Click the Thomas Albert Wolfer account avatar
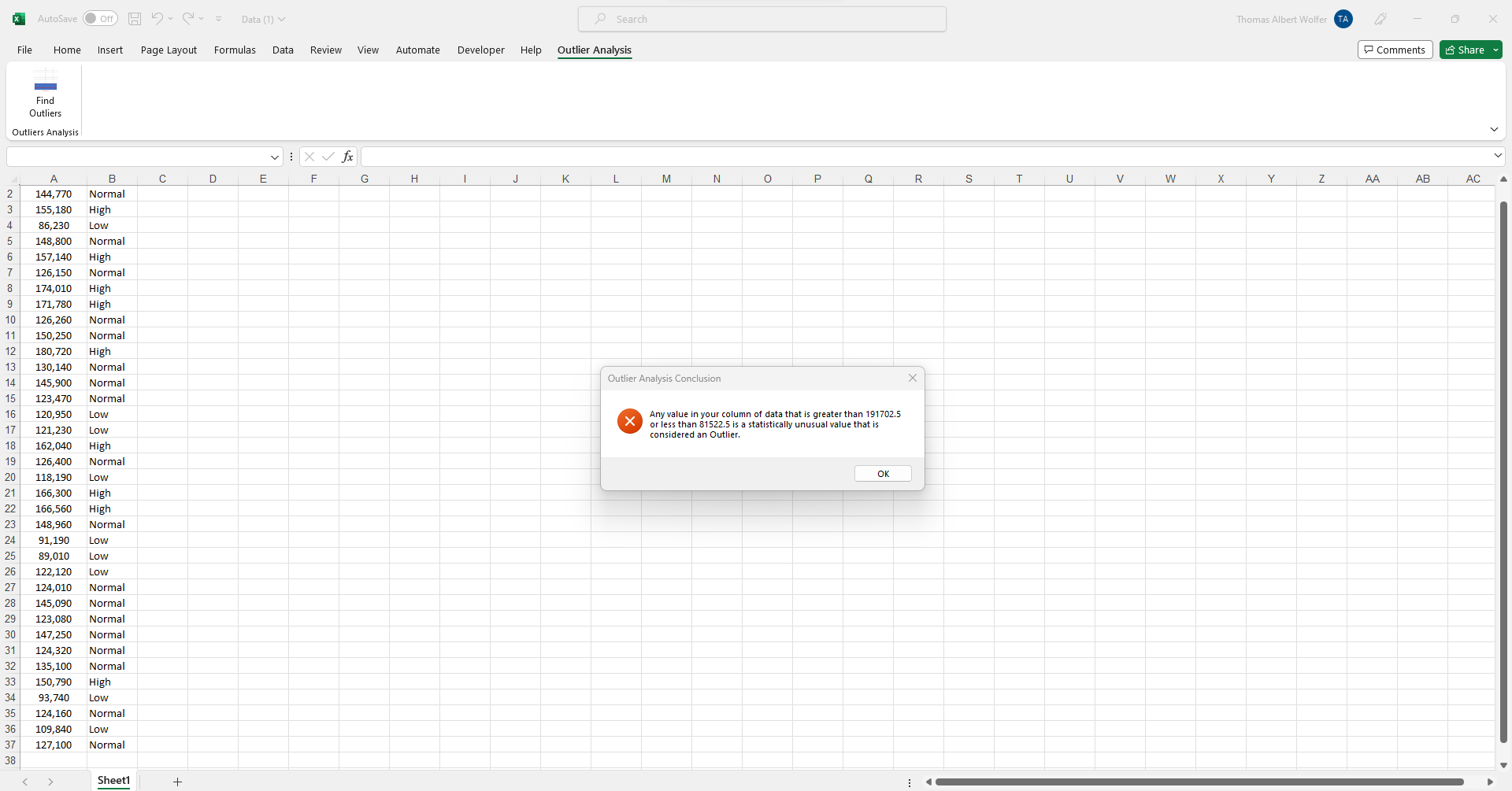This screenshot has width=1512, height=791. 1343,19
